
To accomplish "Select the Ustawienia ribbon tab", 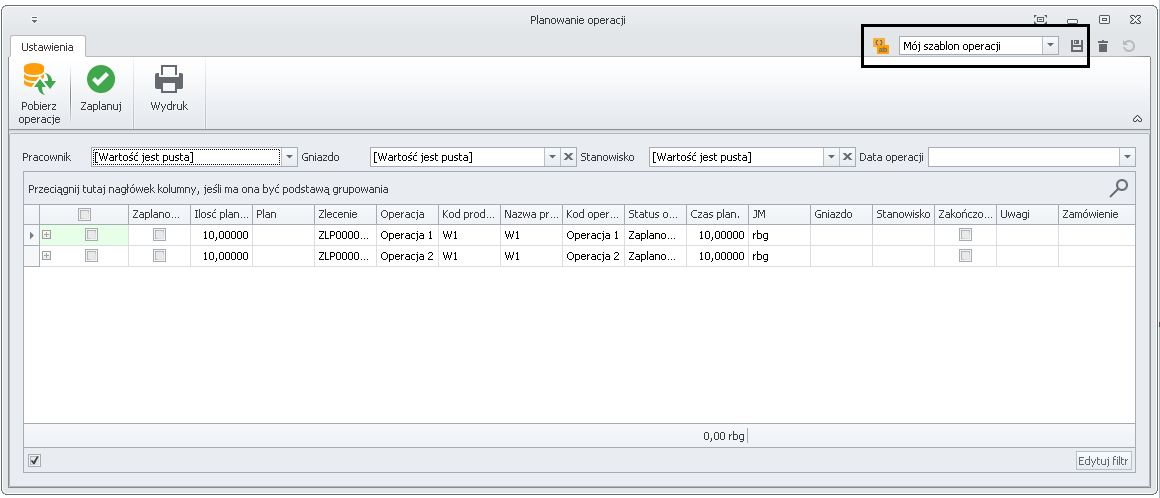I will click(x=47, y=47).
